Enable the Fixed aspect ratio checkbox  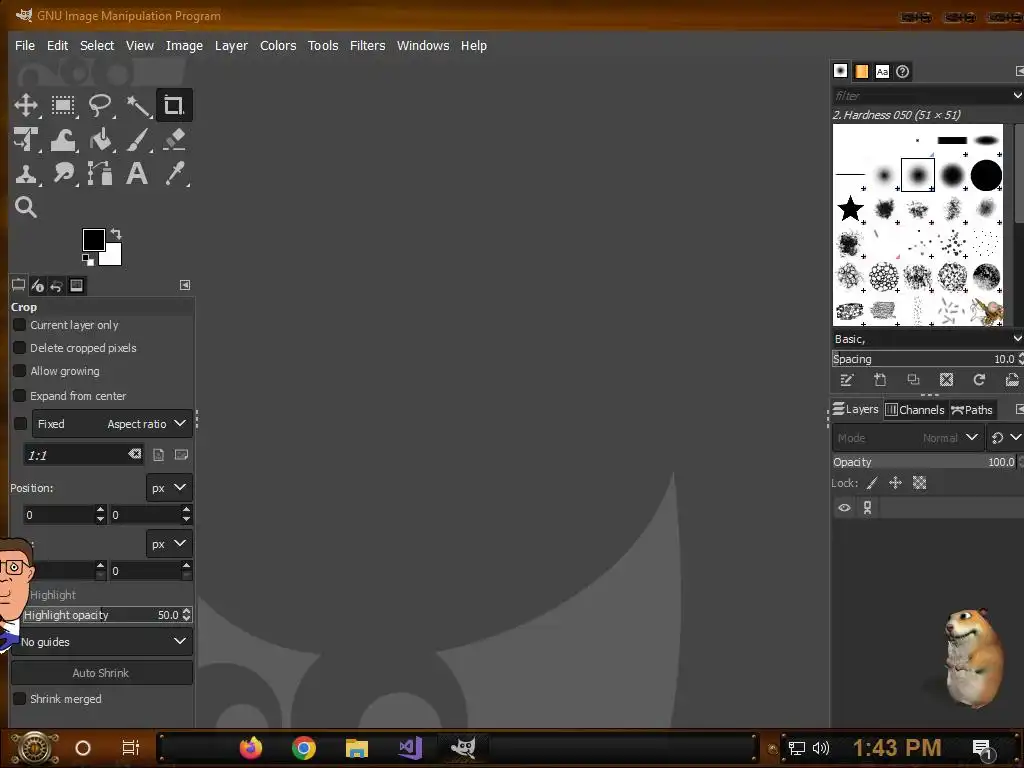(20, 424)
